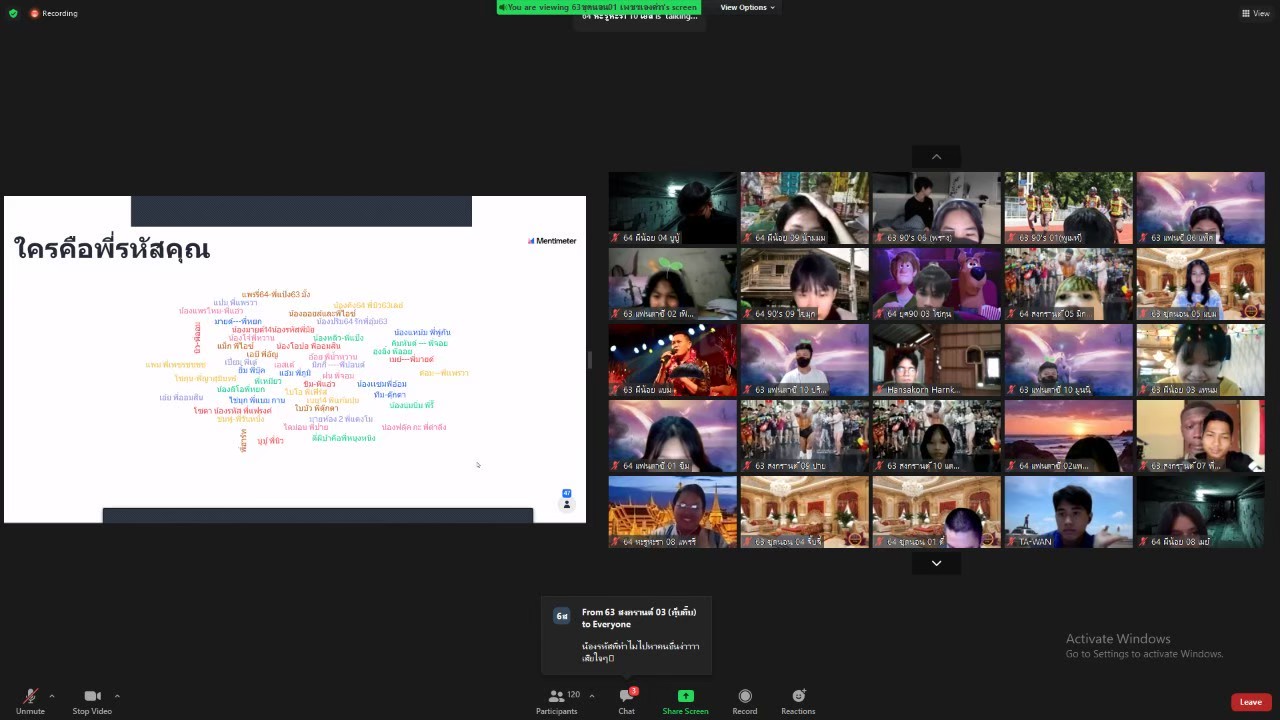
Task: Expand the View Options dropdown
Action: pyautogui.click(x=747, y=8)
